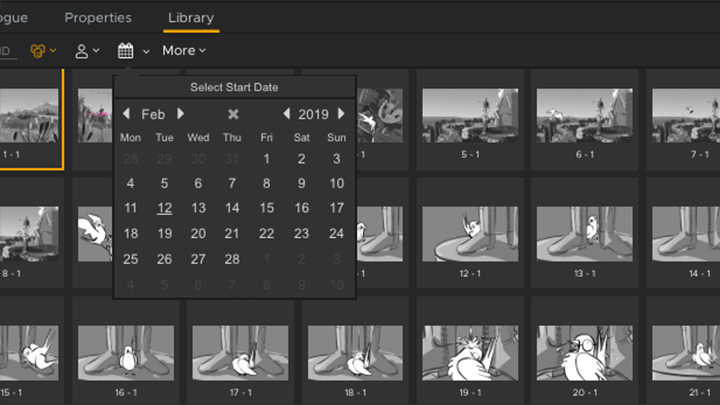Open panel thumbnail 5 - 1
Viewport: 720px width, 405px height.
pyautogui.click(x=469, y=115)
